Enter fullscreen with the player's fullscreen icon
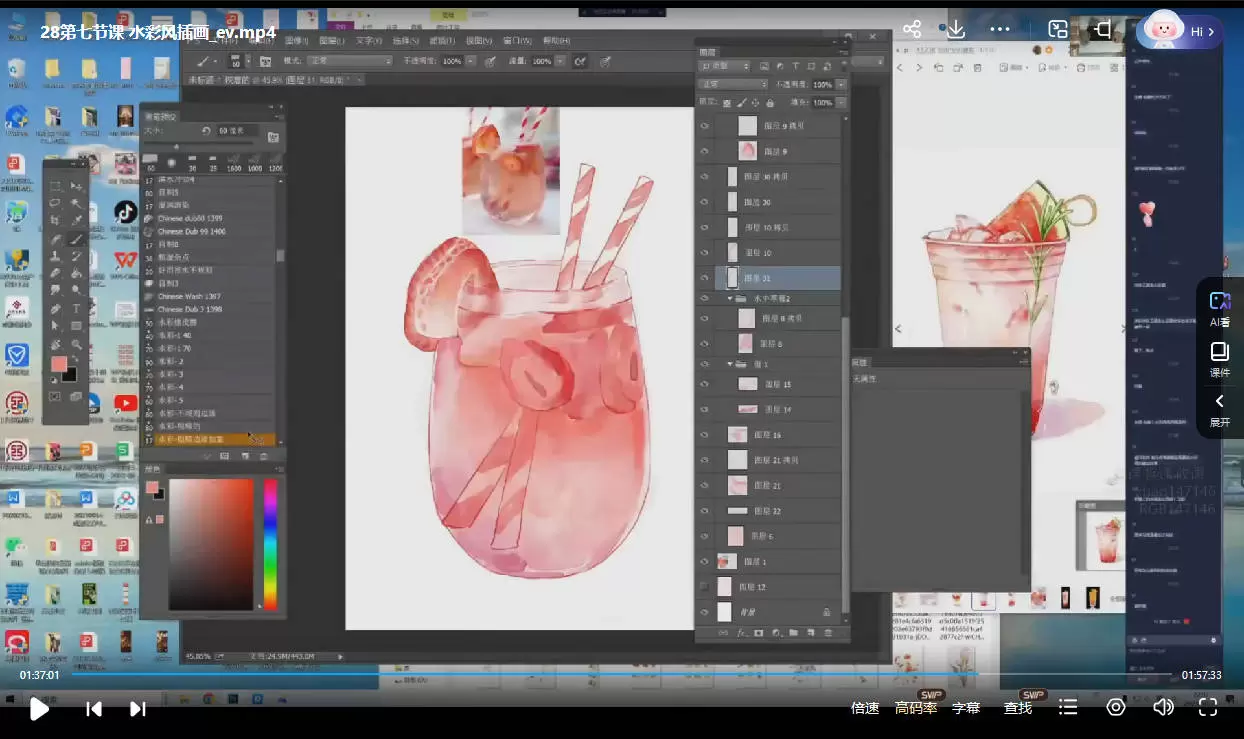The width and height of the screenshot is (1244, 739). (1208, 708)
